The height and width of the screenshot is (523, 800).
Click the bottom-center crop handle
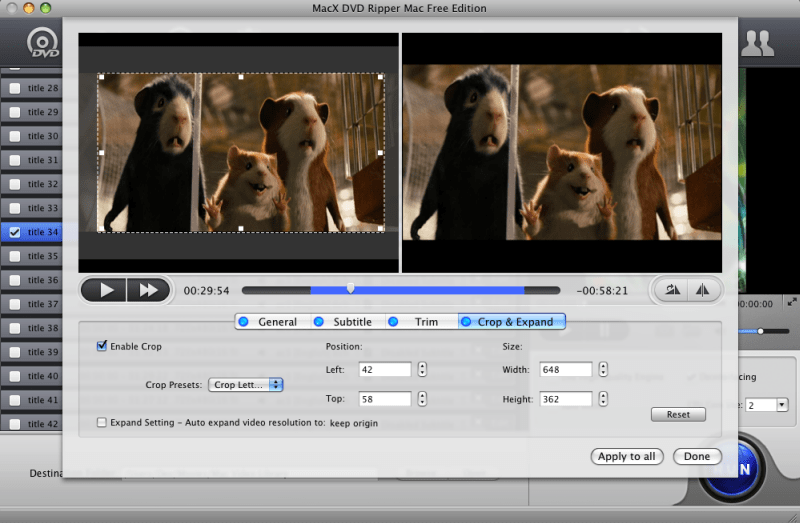pyautogui.click(x=241, y=229)
